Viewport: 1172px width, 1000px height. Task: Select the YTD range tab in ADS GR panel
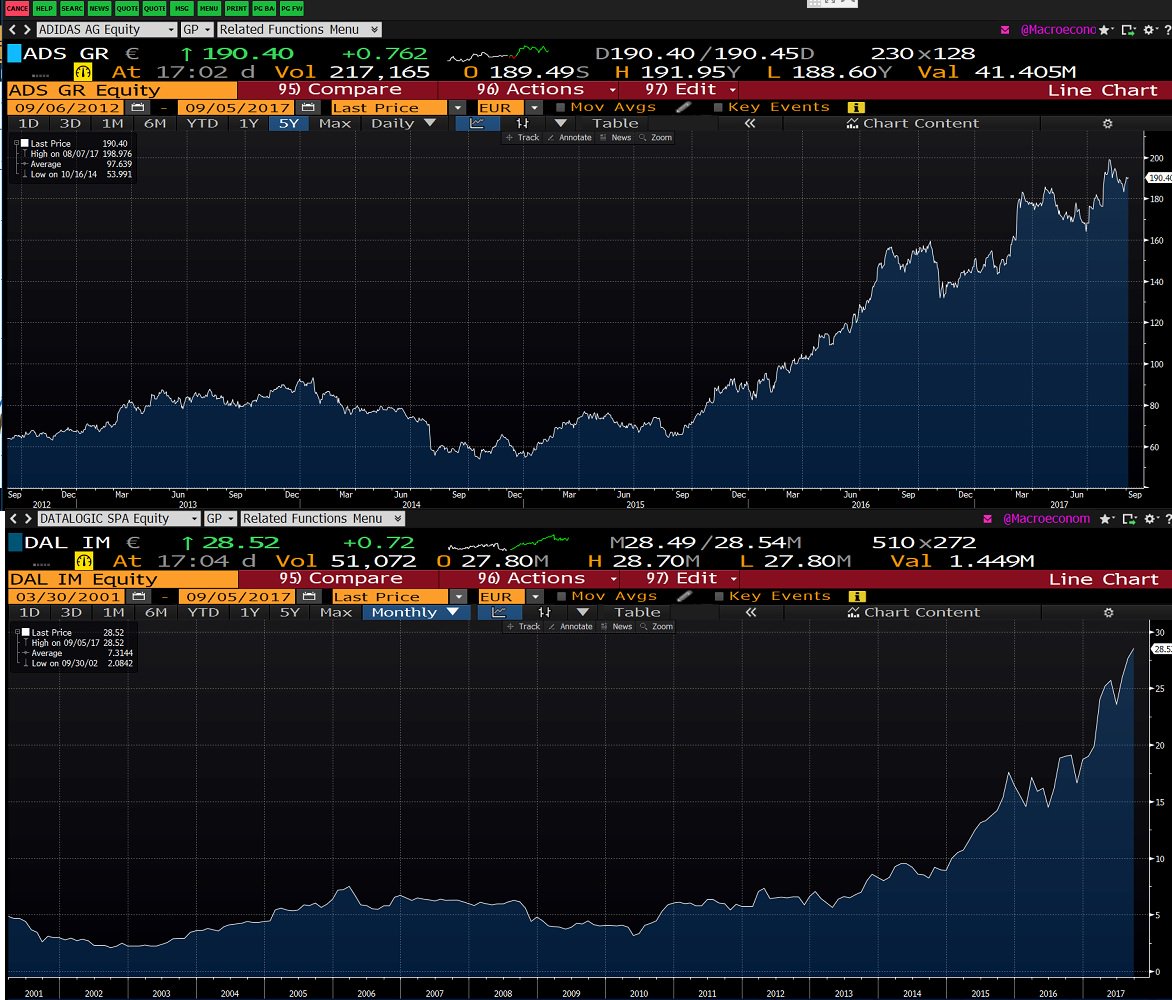point(203,123)
